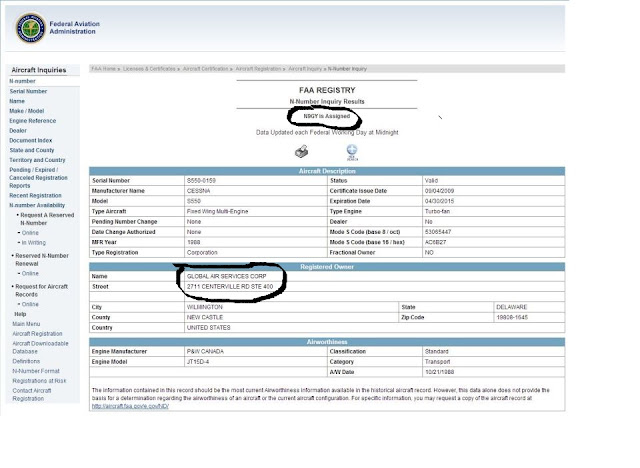The width and height of the screenshot is (640, 468).
Task: Click Aircraft Certification breadcrumb
Action: [x=205, y=69]
